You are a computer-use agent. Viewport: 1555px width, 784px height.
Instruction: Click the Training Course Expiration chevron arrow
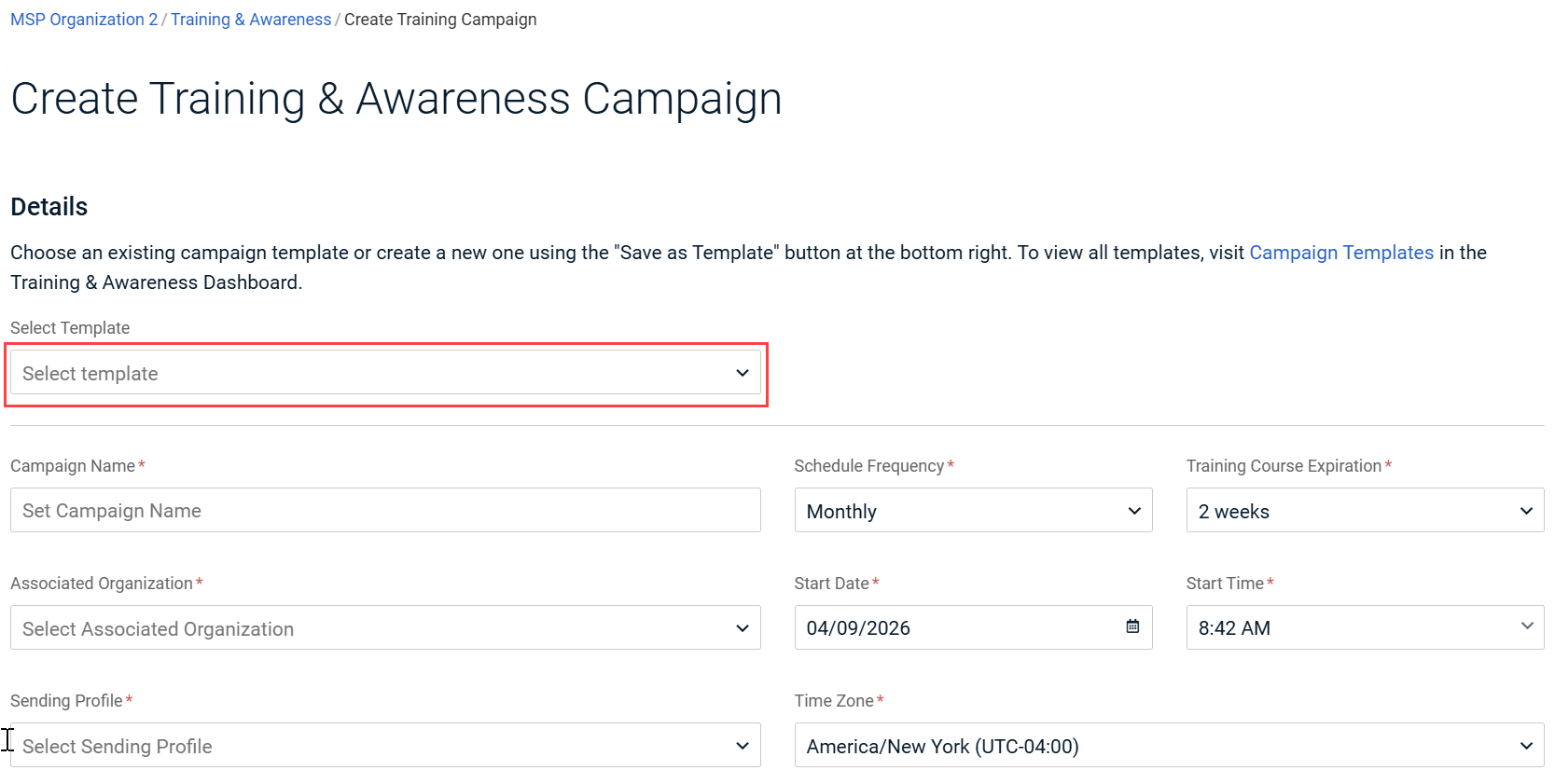(x=1526, y=511)
